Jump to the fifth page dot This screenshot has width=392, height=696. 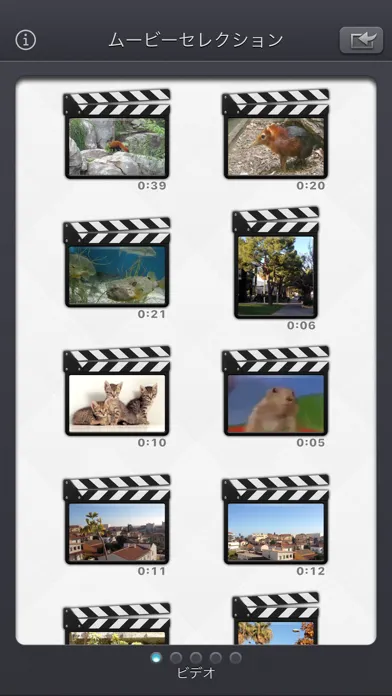pyautogui.click(x=236, y=657)
